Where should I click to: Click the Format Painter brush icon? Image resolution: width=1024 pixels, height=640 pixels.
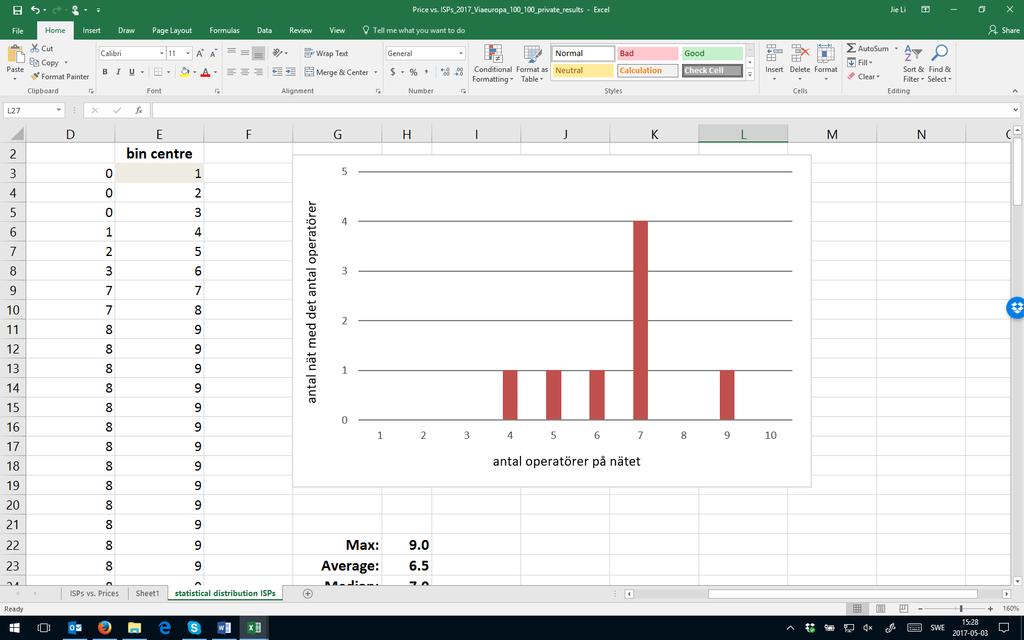35,76
